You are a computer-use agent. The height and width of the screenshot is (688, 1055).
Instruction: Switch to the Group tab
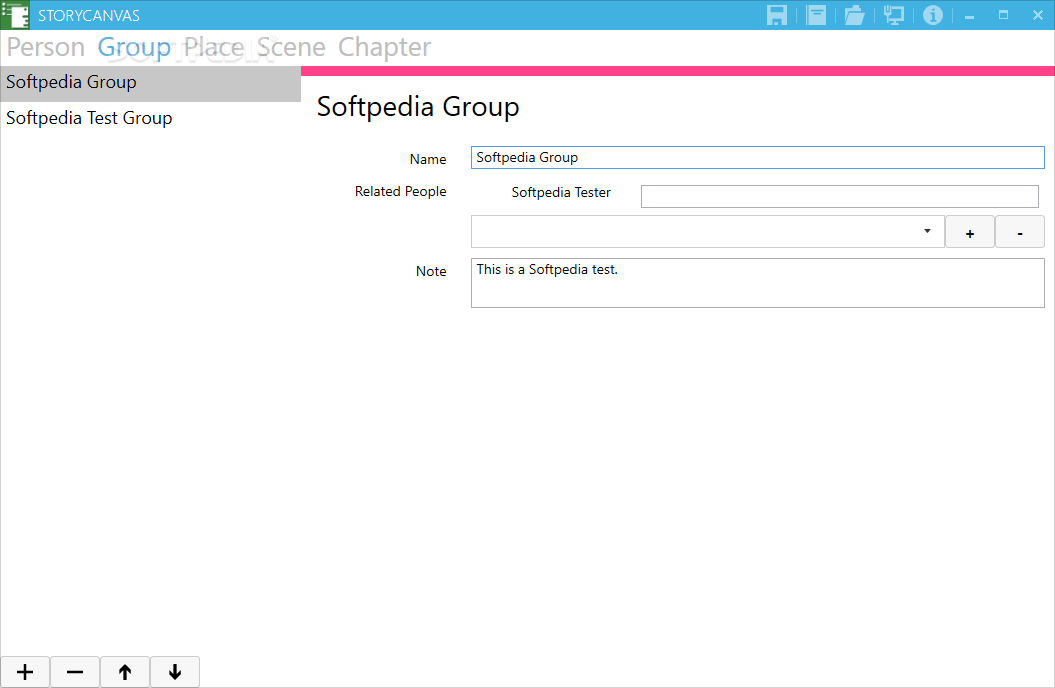point(135,47)
